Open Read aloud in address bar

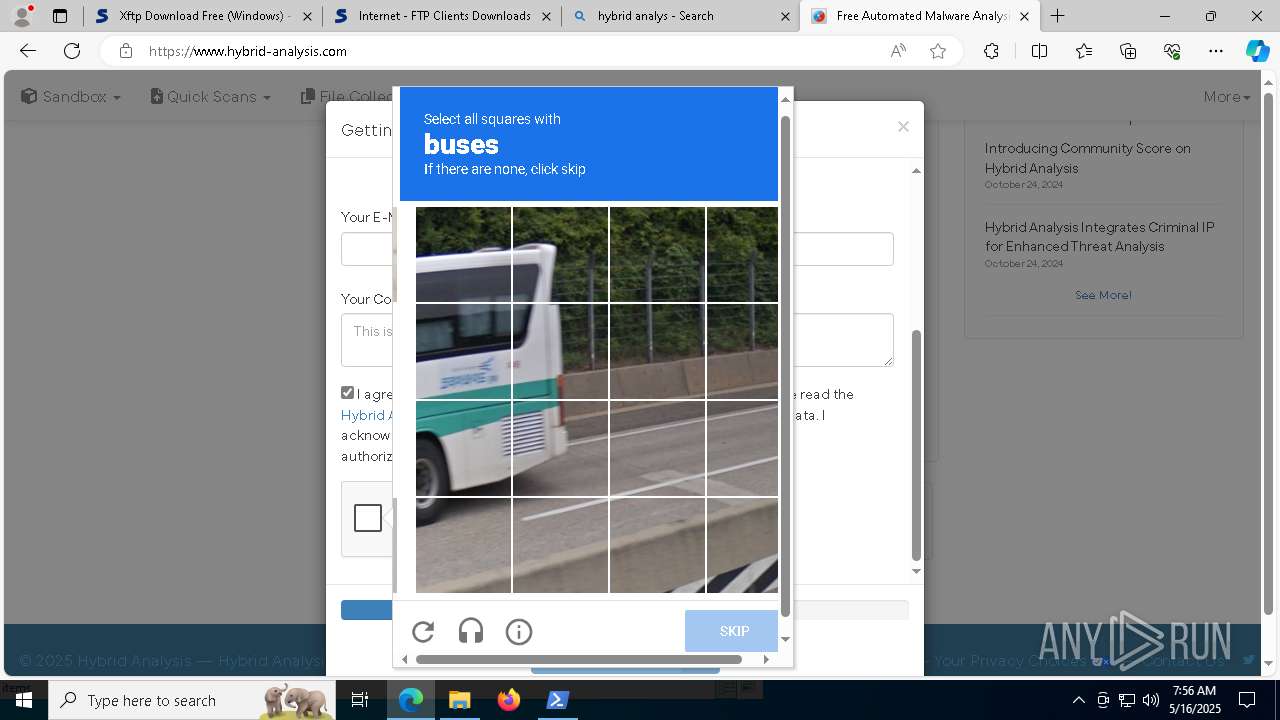pyautogui.click(x=898, y=51)
